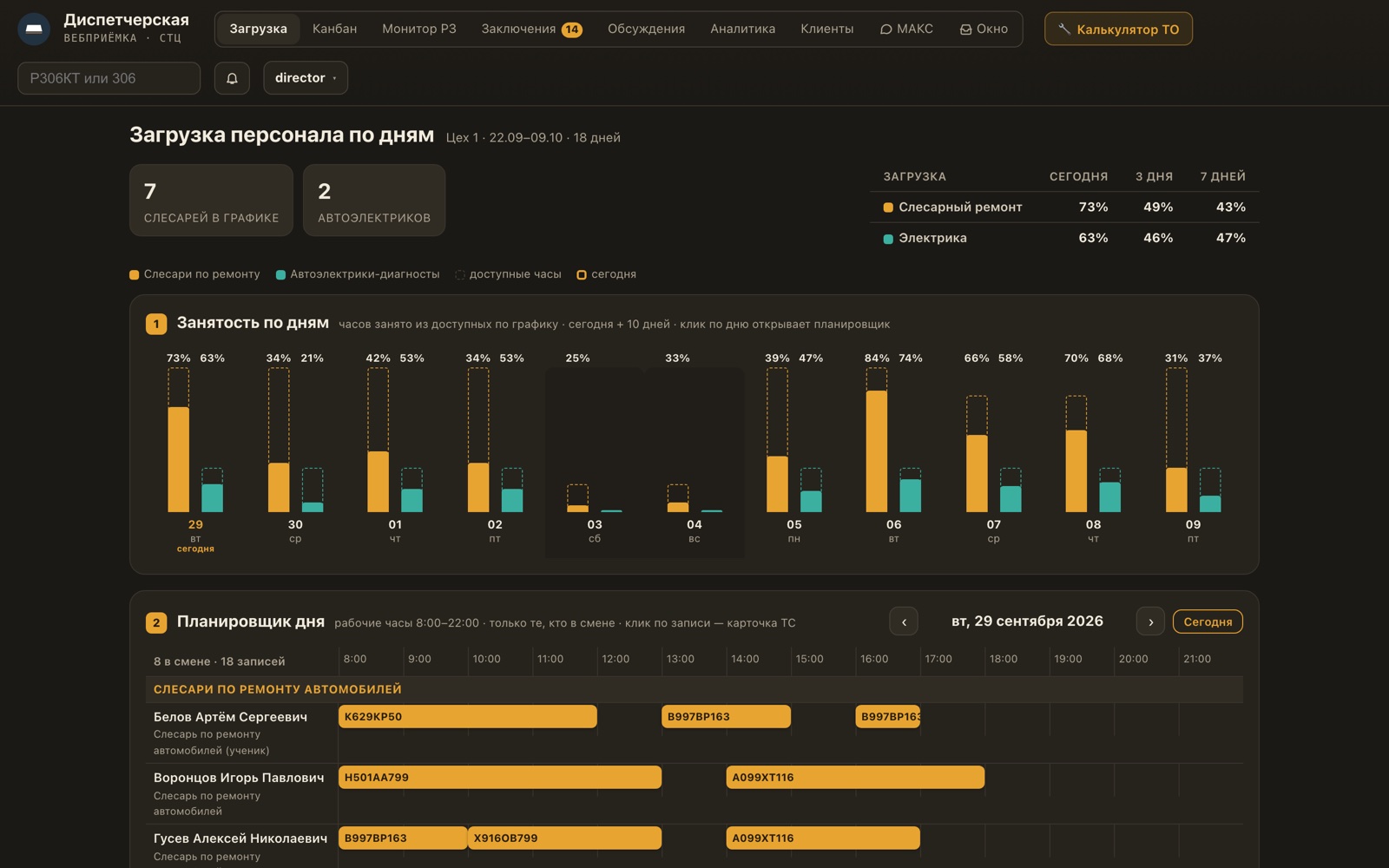
Task: Open Гусев's Х916ОВ799 booking
Action: pos(564,838)
